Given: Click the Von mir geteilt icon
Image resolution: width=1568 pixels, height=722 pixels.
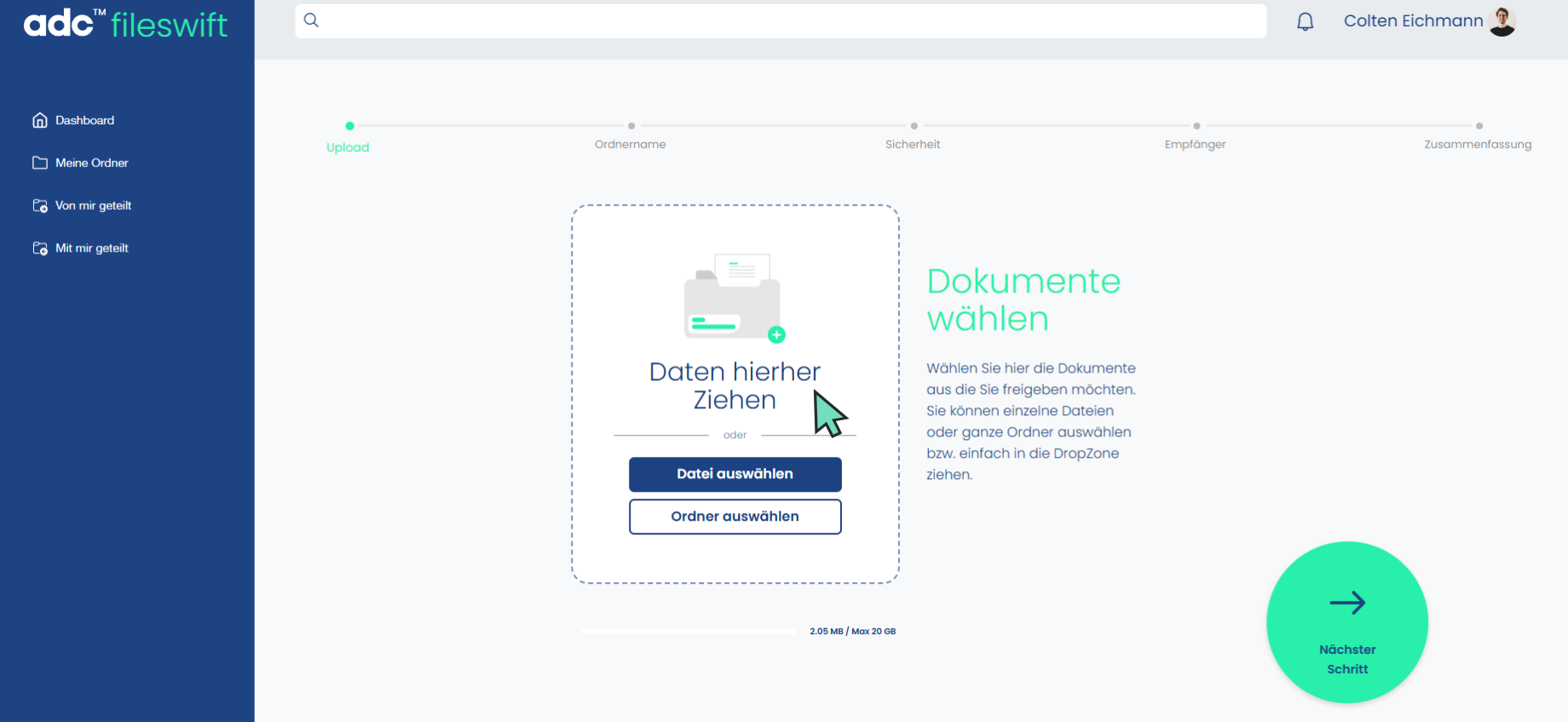Looking at the screenshot, I should (40, 205).
